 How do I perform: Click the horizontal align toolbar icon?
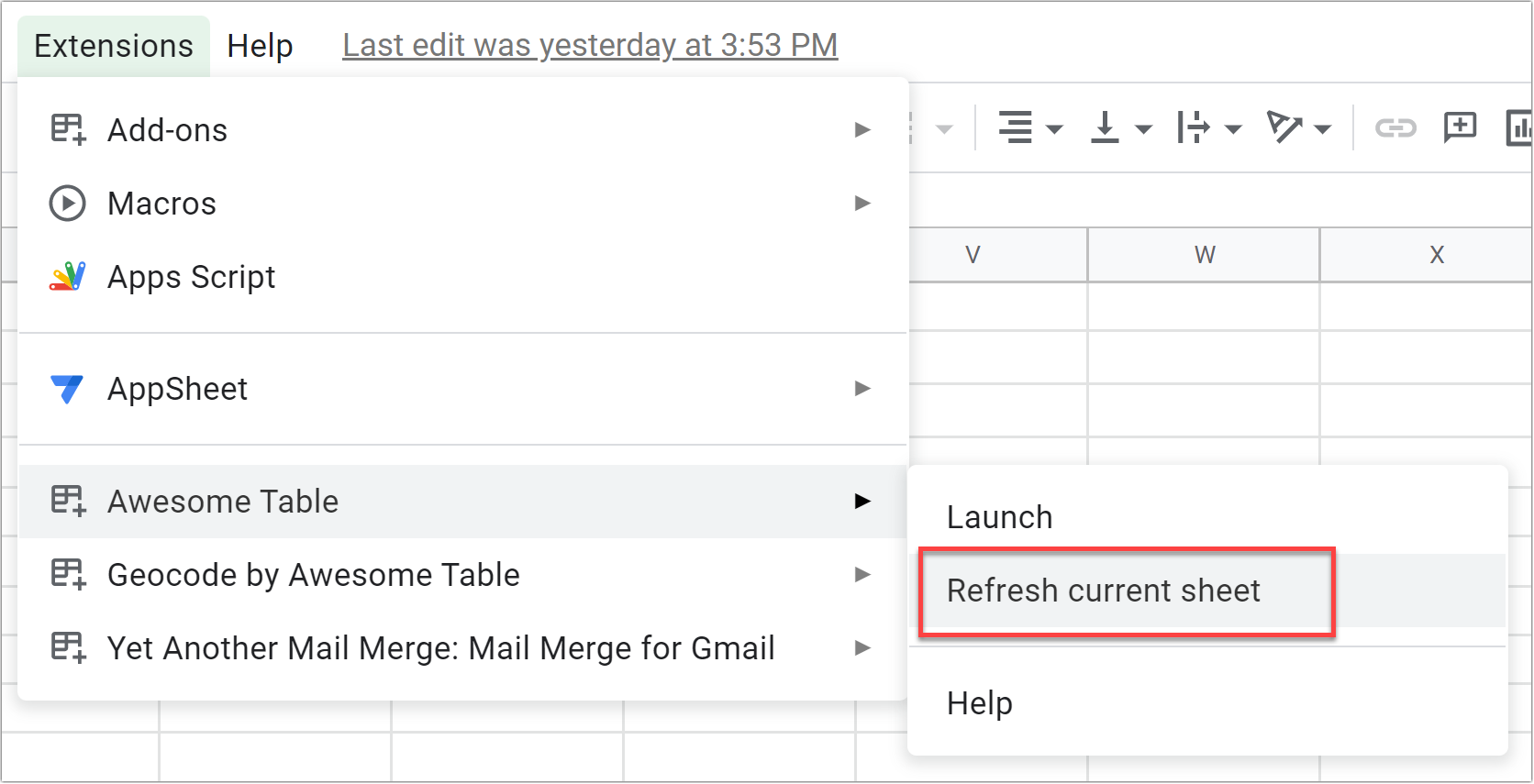(1016, 127)
